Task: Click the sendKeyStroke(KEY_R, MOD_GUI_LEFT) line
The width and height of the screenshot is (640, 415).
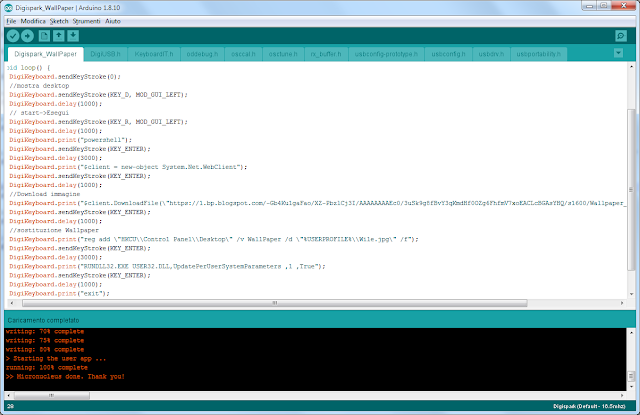Action: tap(98, 122)
